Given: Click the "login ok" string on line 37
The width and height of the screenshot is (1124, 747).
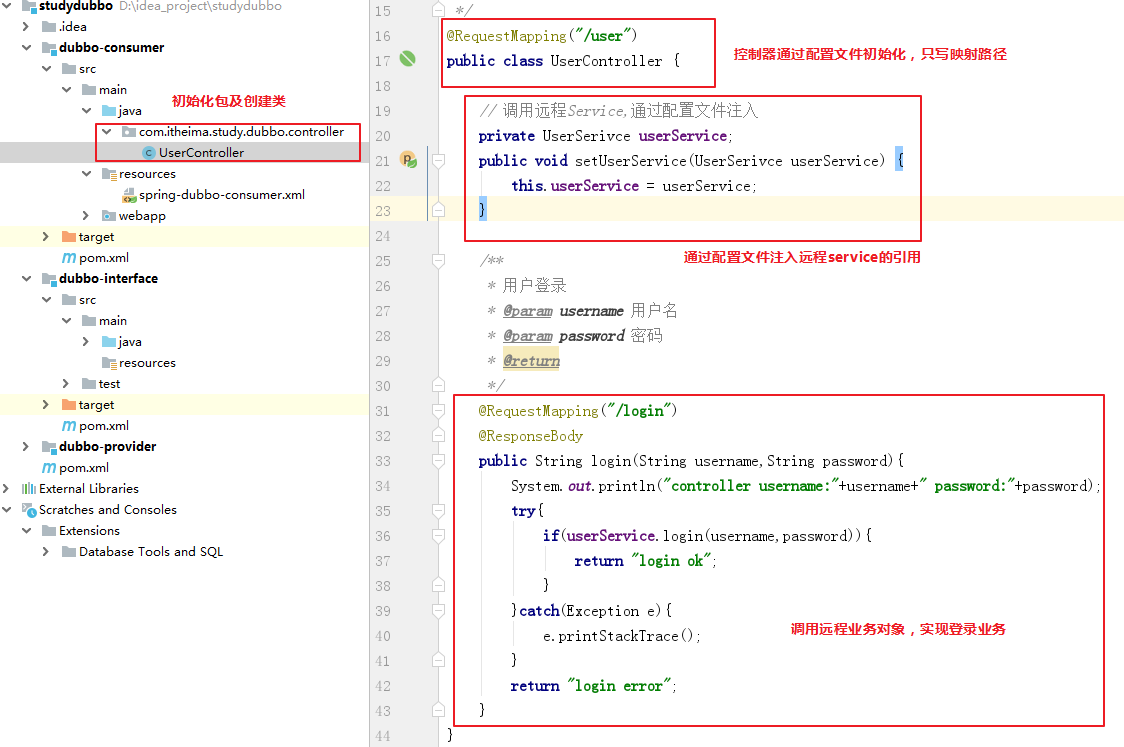Looking at the screenshot, I should click(x=671, y=561).
